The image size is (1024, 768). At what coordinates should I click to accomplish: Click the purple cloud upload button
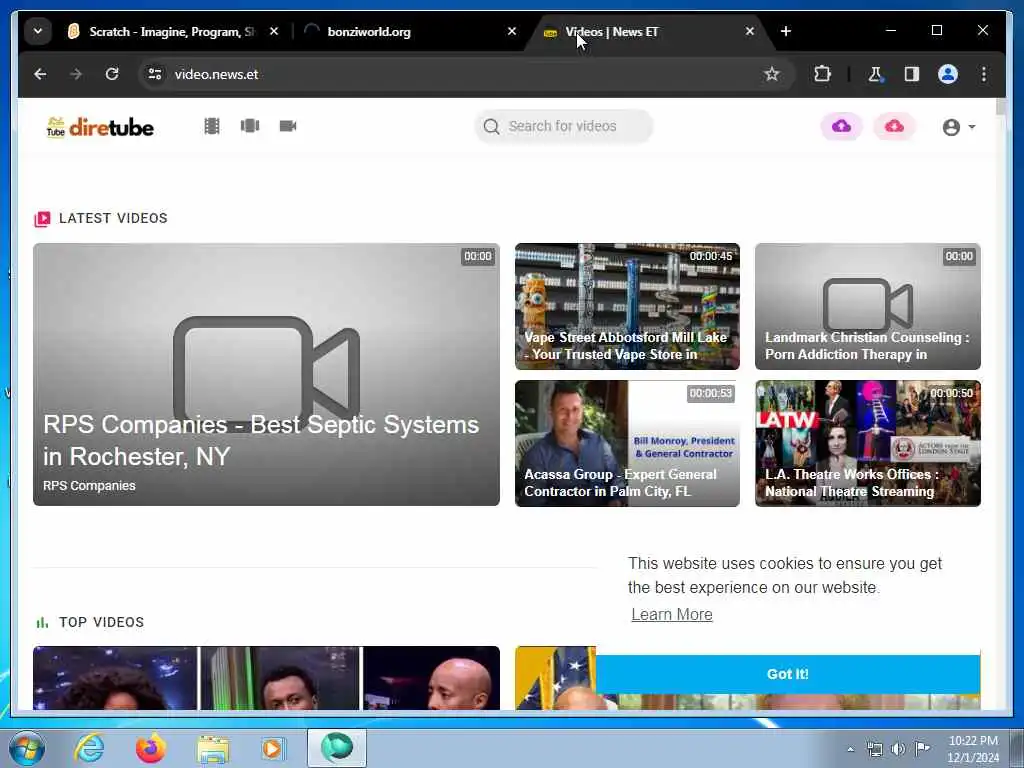tap(841, 126)
